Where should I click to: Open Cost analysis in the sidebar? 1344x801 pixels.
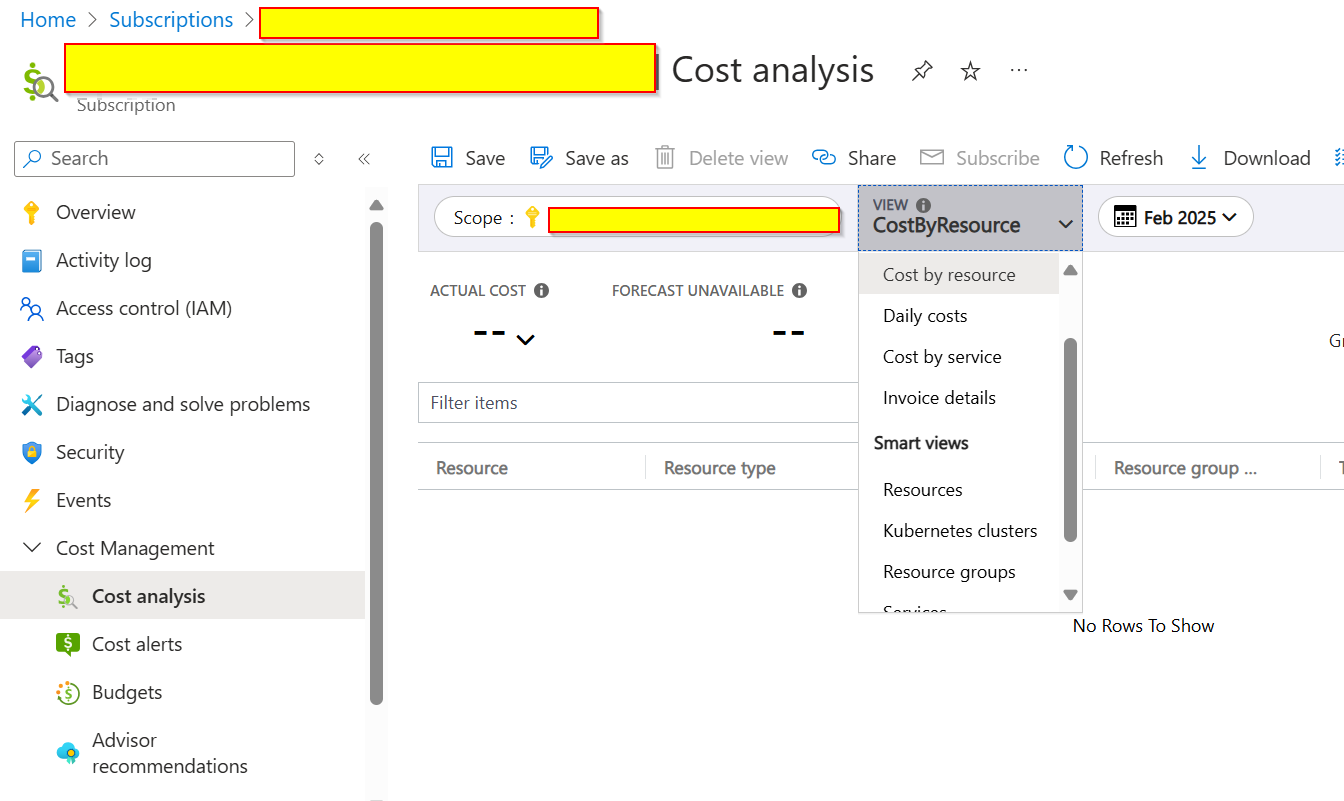coord(182,596)
